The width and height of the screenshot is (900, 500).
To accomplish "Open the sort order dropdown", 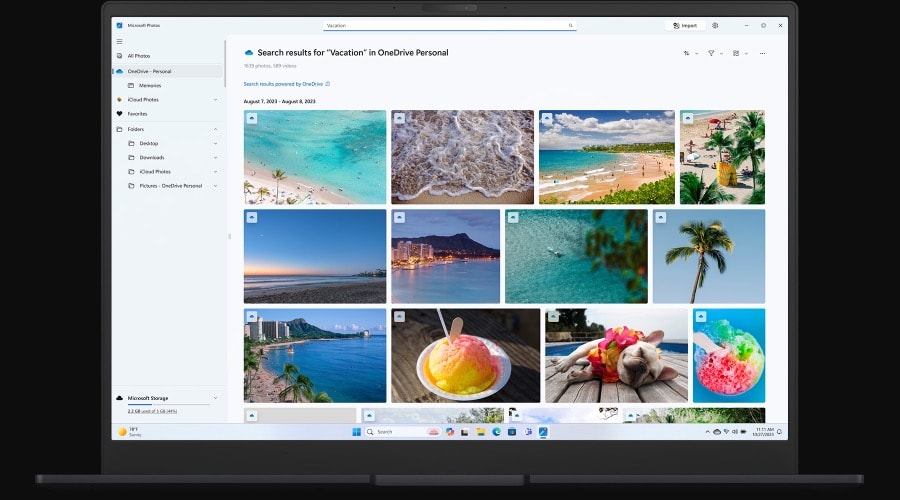I will click(691, 53).
